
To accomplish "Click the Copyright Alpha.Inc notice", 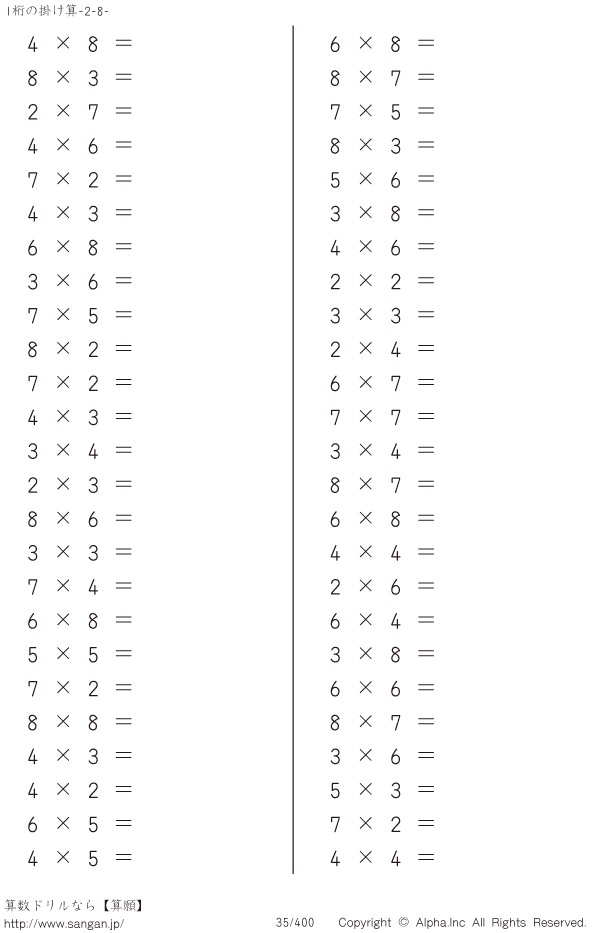I will (462, 923).
